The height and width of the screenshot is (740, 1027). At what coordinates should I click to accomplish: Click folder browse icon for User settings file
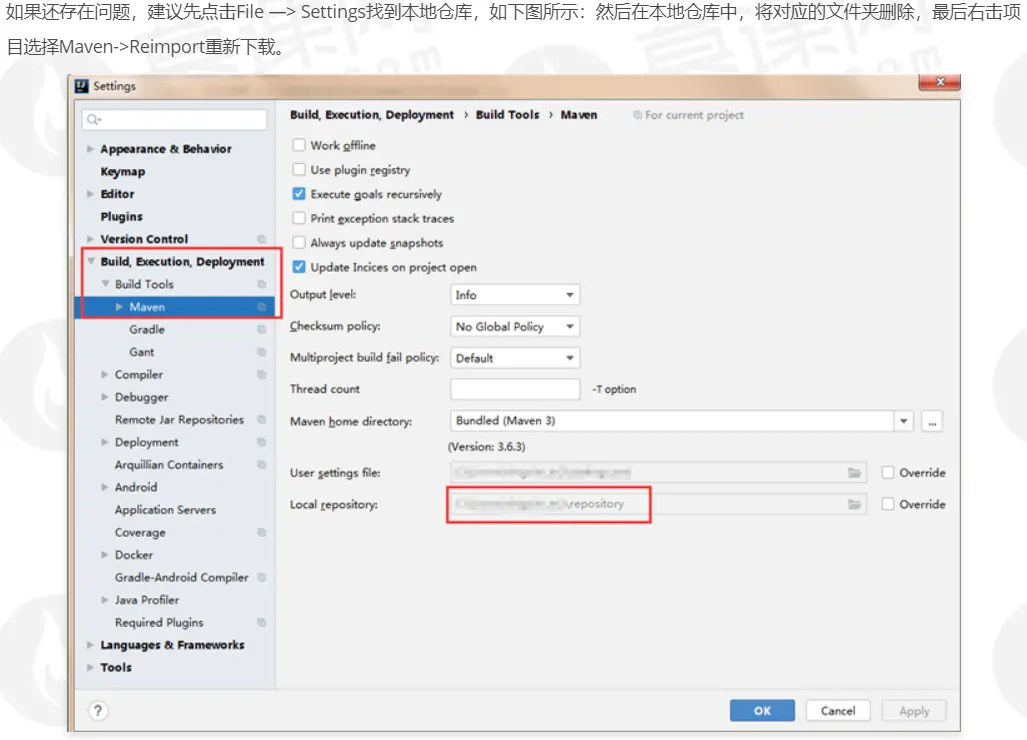click(x=854, y=472)
